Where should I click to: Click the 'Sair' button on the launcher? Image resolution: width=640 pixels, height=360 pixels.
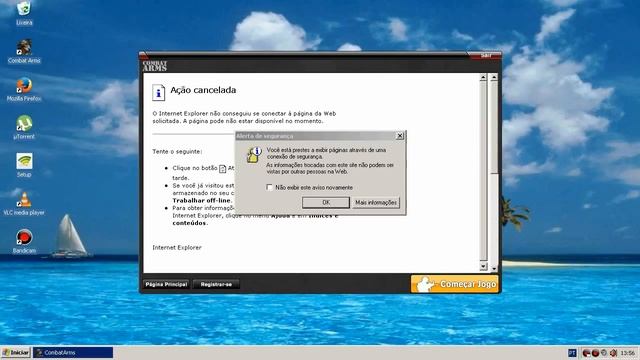point(485,56)
